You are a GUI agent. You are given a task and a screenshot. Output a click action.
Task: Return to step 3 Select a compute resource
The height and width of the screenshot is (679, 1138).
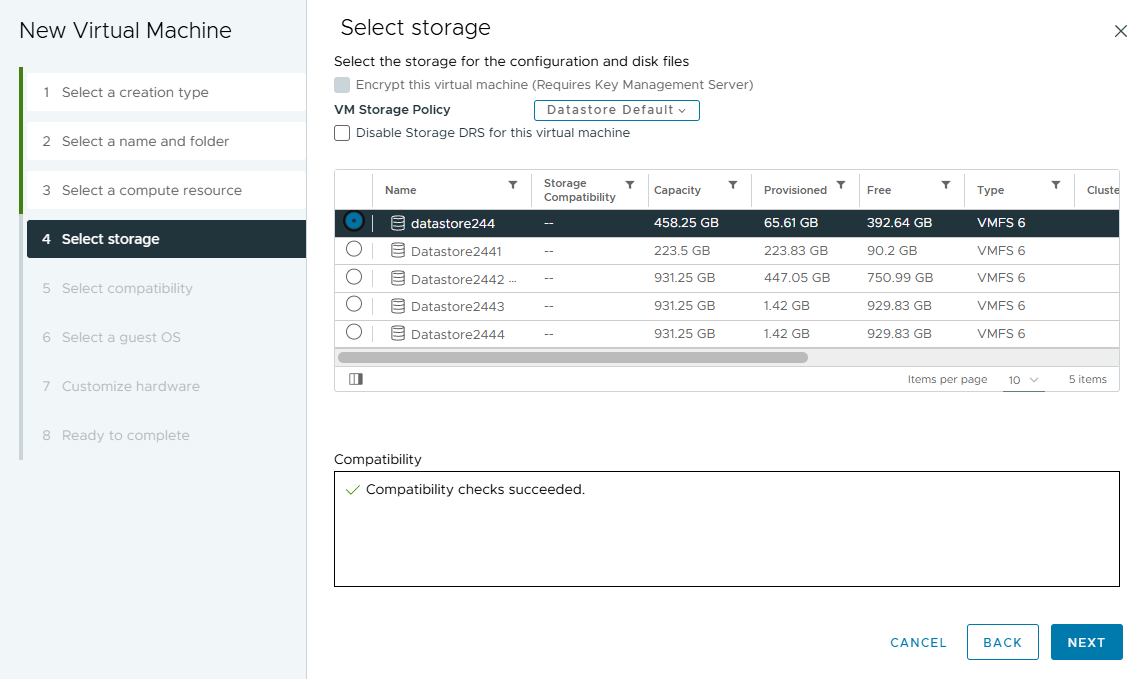(151, 190)
